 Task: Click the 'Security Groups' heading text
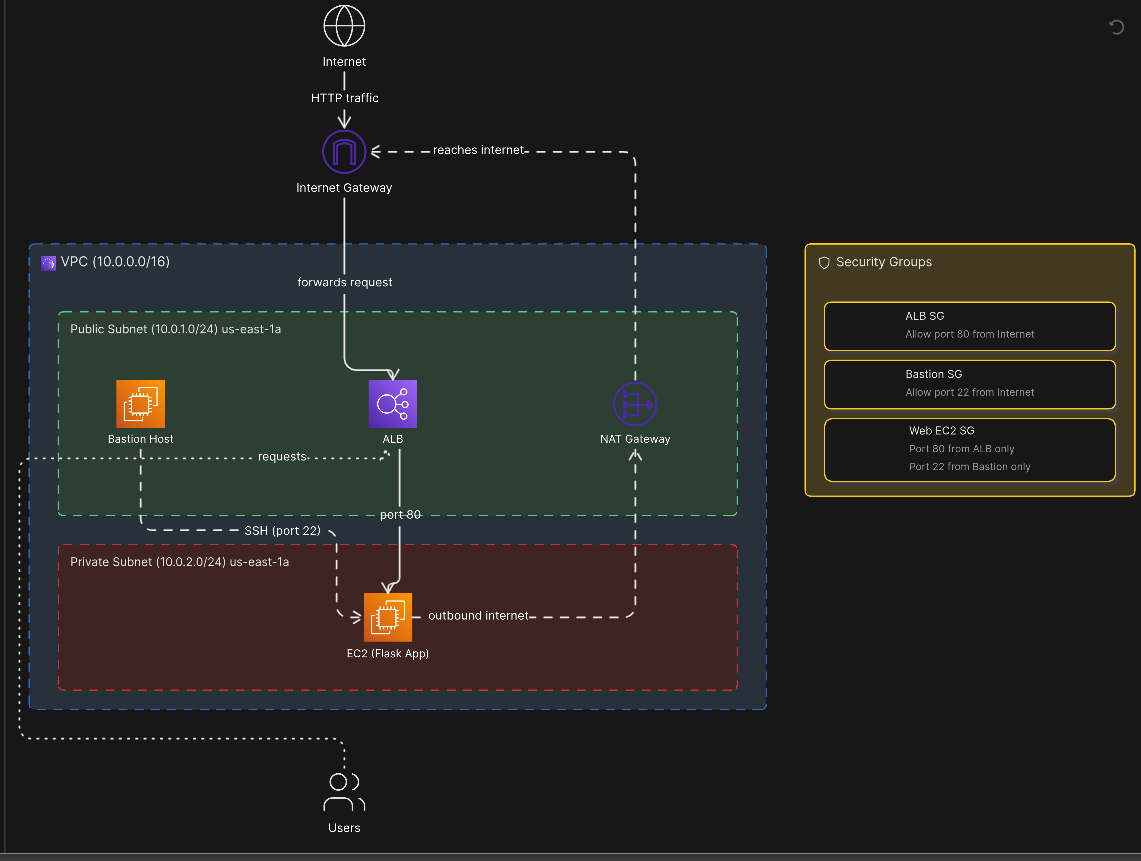coord(883,262)
